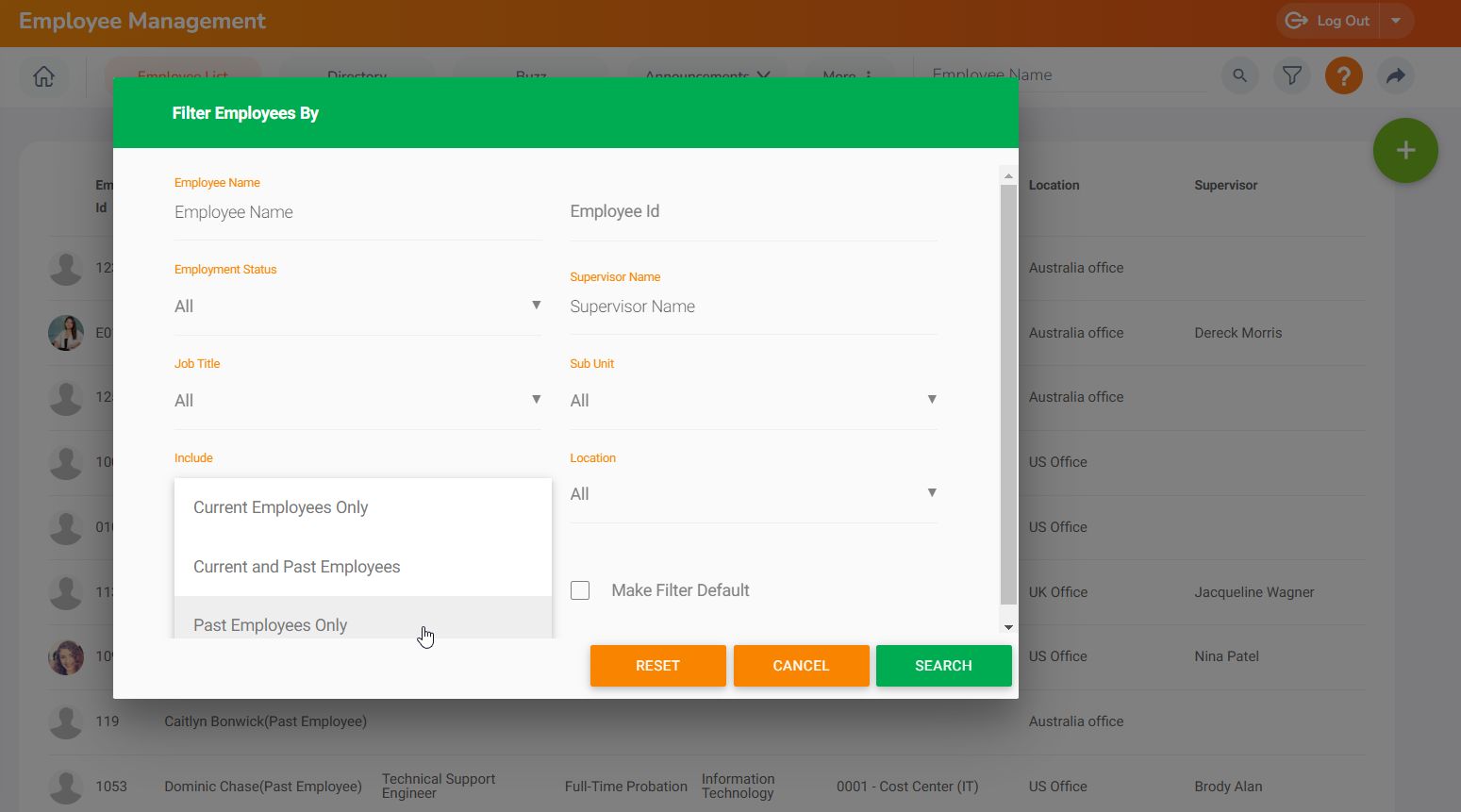
Task: Click the green plus button to add employee
Action: click(x=1405, y=150)
